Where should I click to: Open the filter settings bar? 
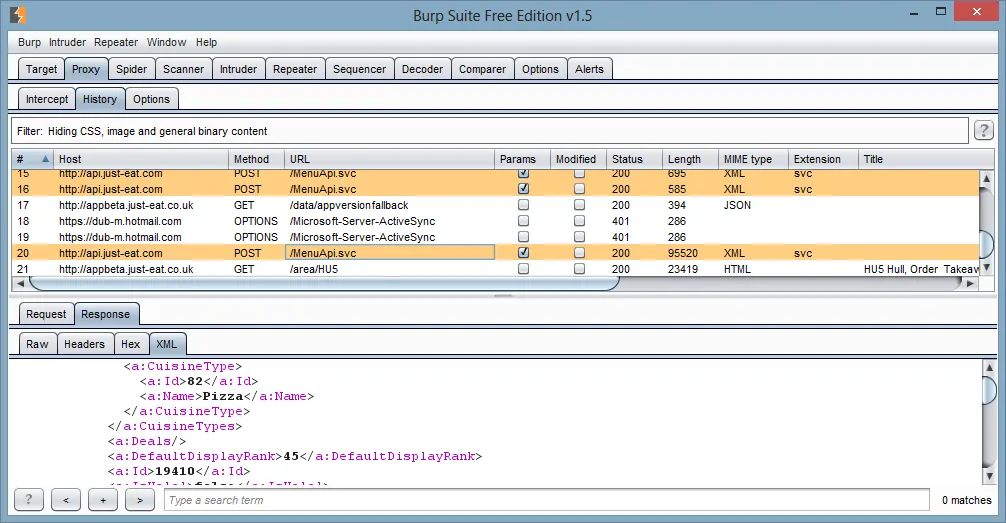tap(490, 131)
